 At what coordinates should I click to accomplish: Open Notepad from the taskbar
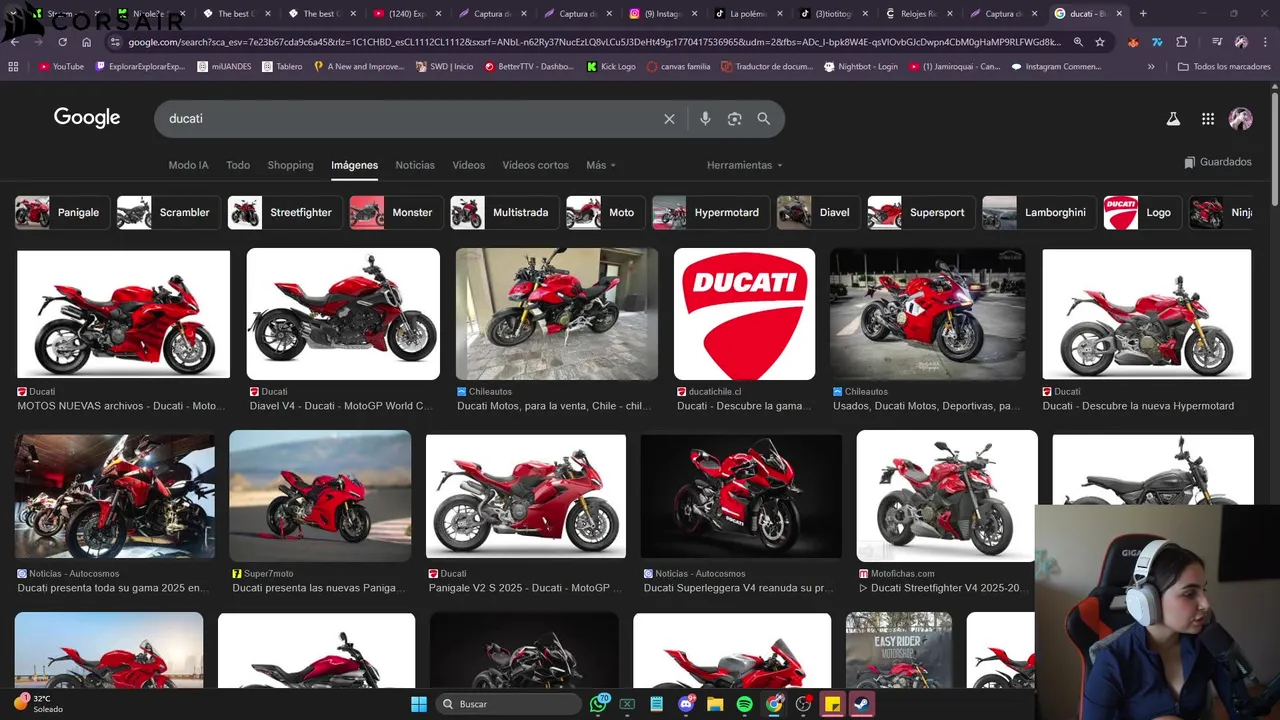(x=657, y=704)
